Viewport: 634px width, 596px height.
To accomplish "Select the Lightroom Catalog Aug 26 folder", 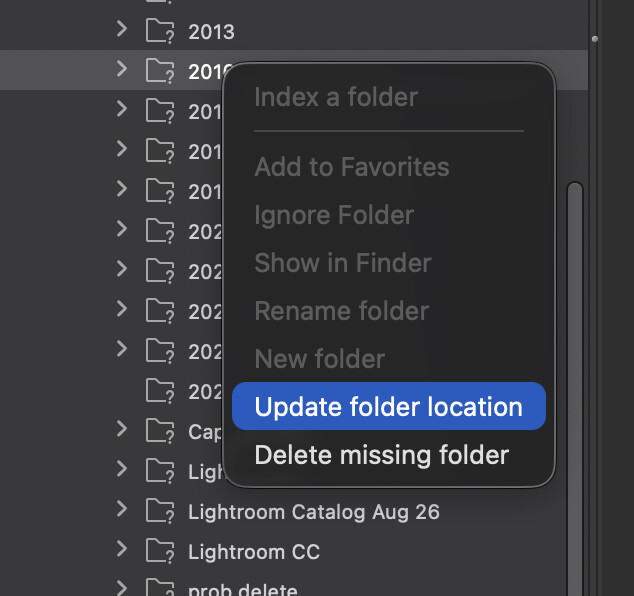I will [x=314, y=512].
